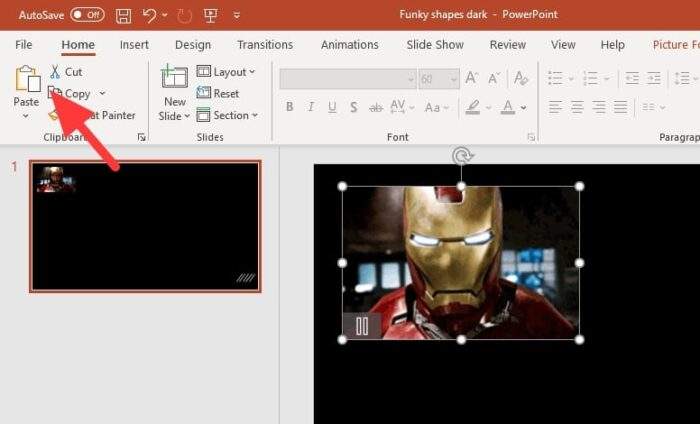
Task: Center align text
Action: tap(577, 107)
